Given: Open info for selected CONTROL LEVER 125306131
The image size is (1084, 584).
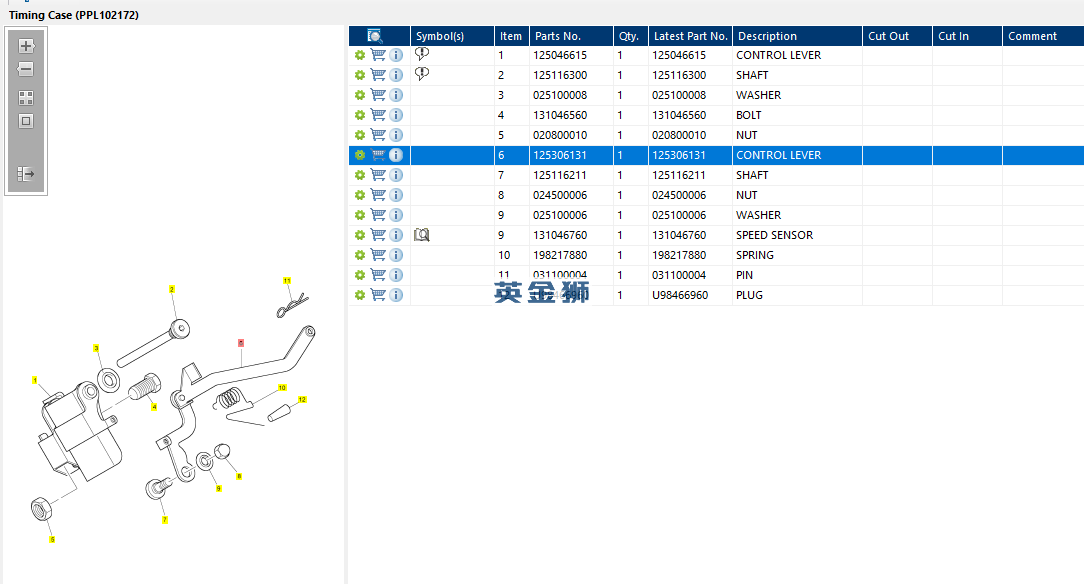Looking at the screenshot, I should 396,155.
